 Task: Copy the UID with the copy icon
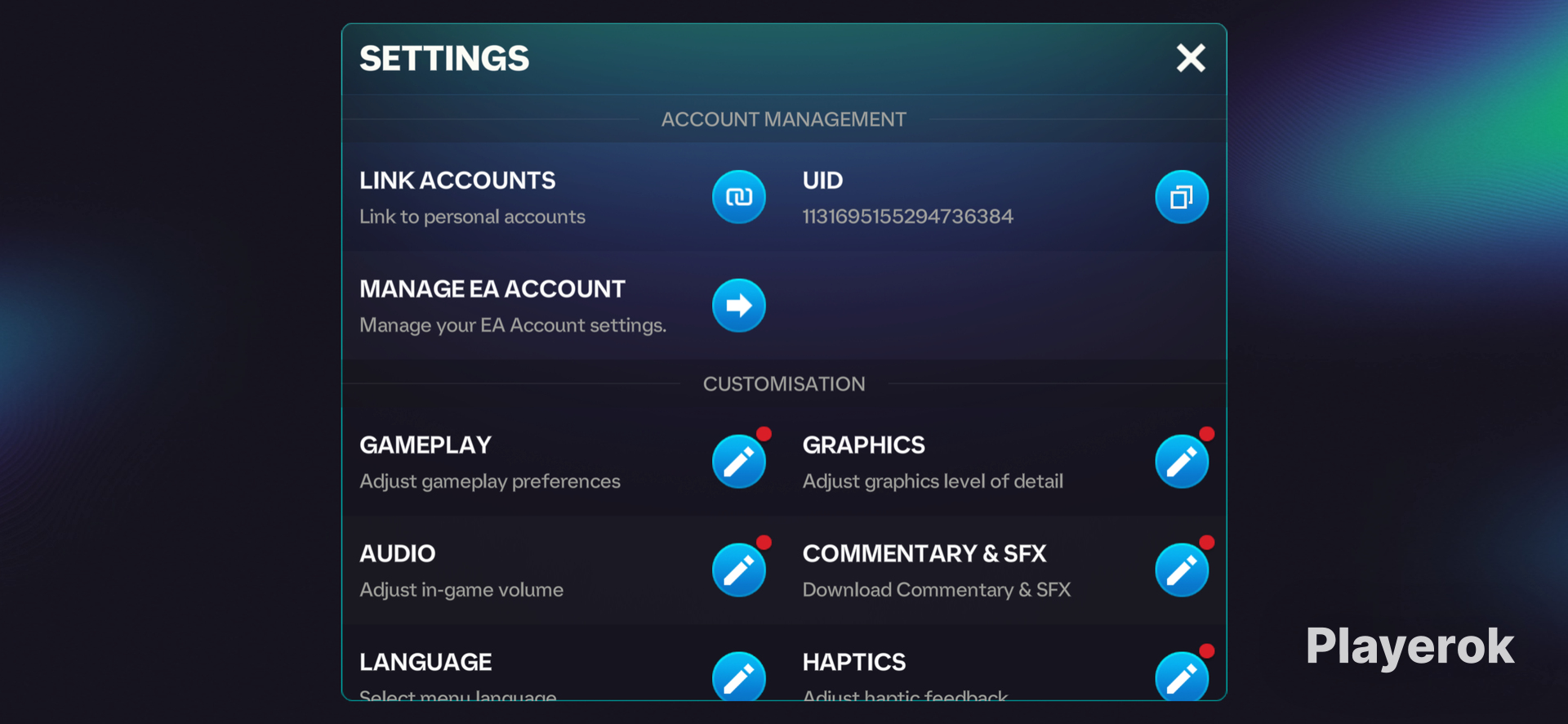1181,197
